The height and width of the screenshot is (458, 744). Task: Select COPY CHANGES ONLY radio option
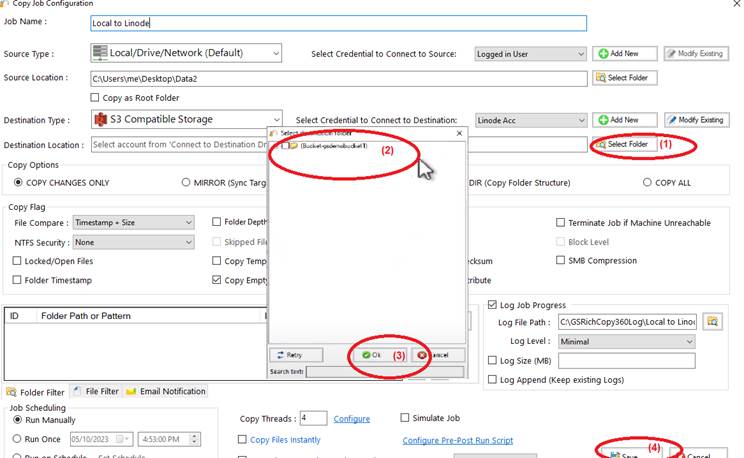(x=18, y=183)
